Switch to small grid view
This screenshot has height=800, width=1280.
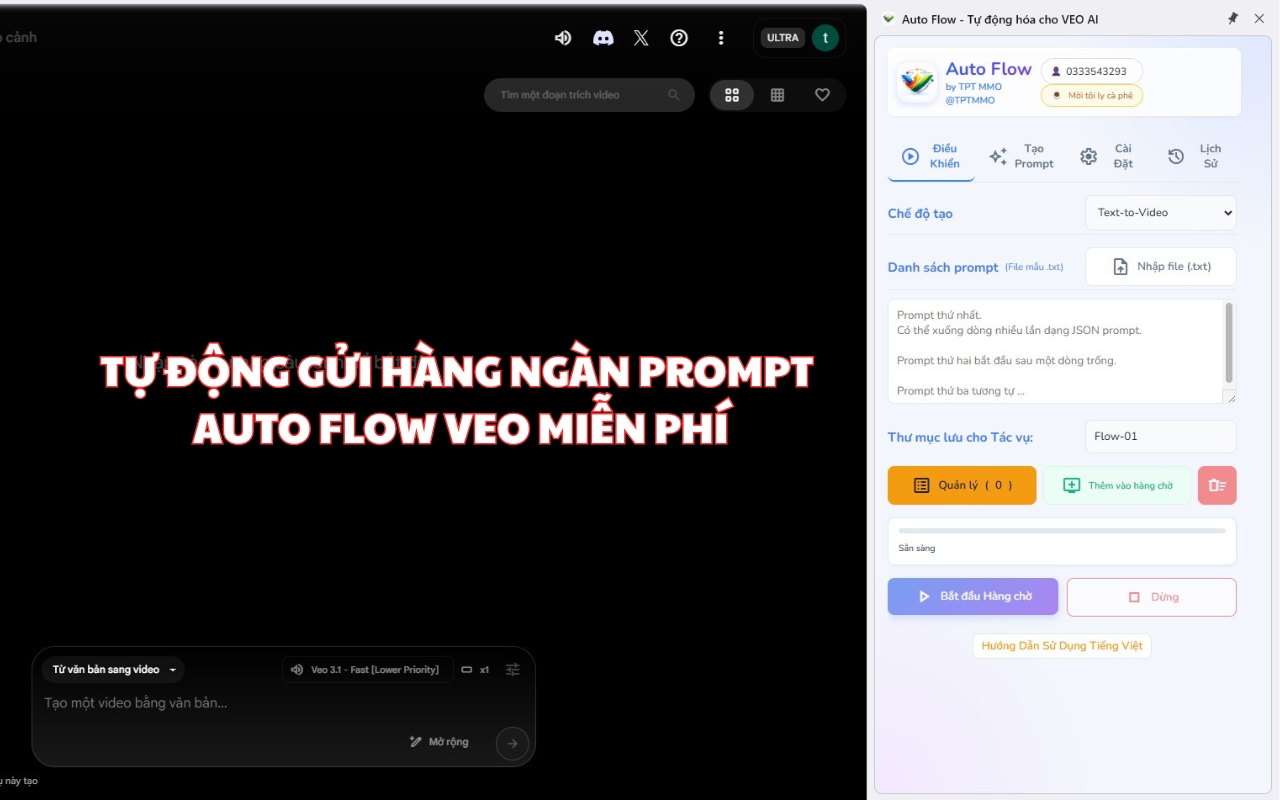click(x=777, y=95)
